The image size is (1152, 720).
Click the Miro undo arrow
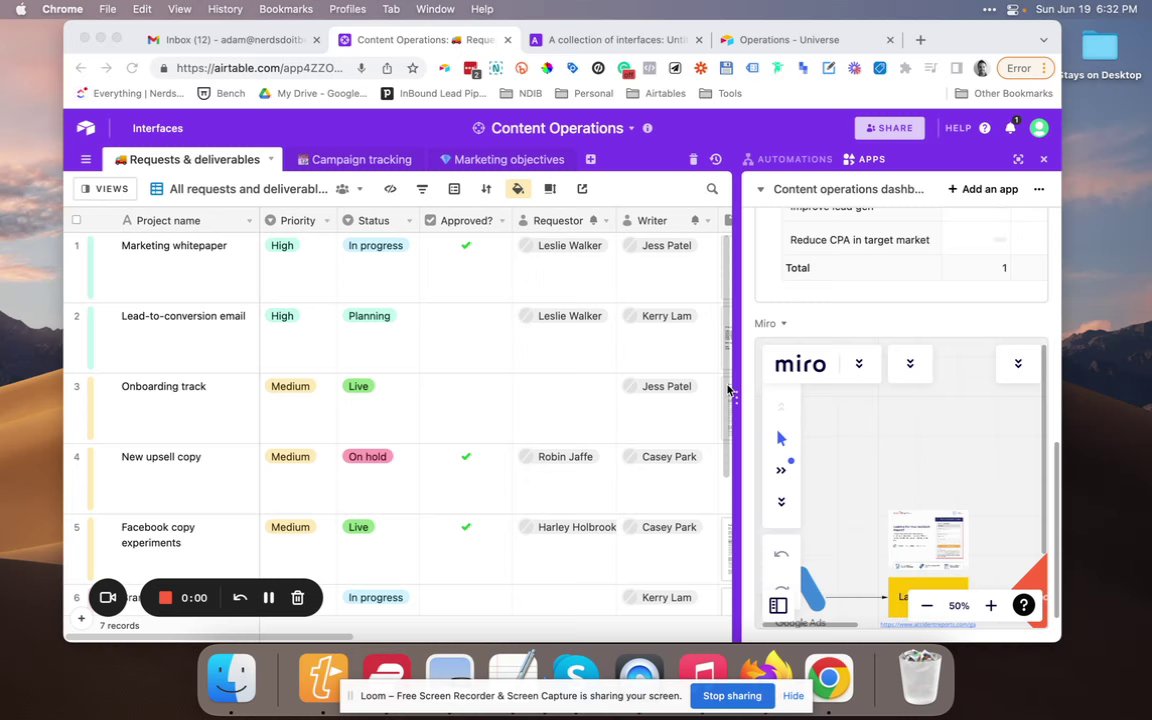(781, 554)
